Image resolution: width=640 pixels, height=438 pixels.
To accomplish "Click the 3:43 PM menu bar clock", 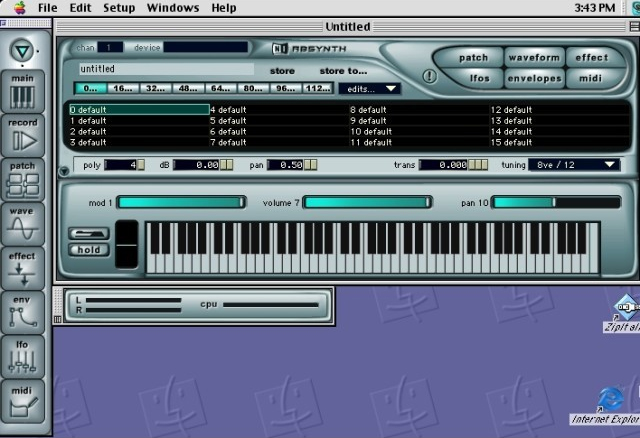I will pyautogui.click(x=594, y=8).
